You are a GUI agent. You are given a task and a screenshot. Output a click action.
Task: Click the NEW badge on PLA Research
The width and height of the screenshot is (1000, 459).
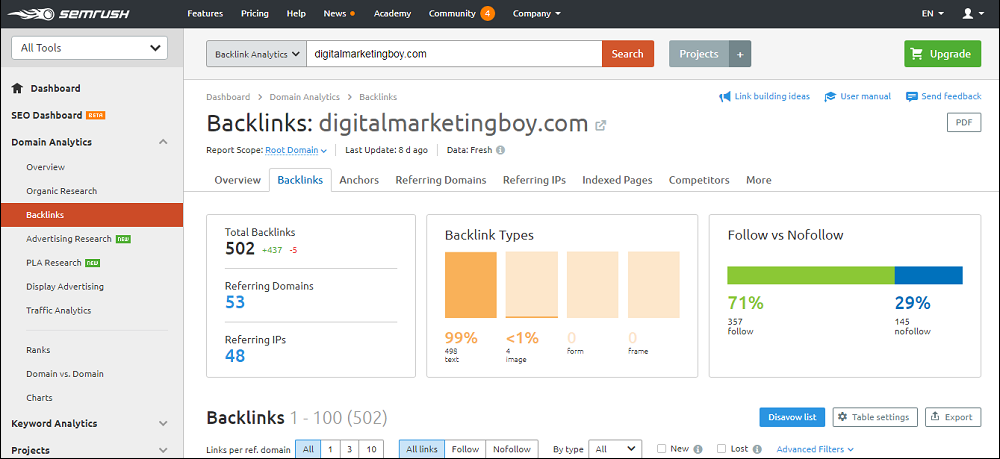pyautogui.click(x=93, y=263)
